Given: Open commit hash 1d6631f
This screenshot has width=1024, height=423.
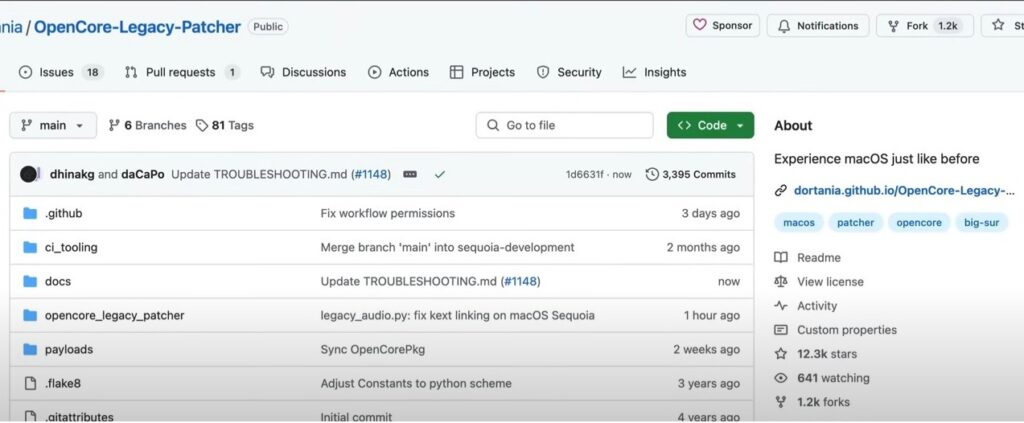Looking at the screenshot, I should (x=584, y=174).
